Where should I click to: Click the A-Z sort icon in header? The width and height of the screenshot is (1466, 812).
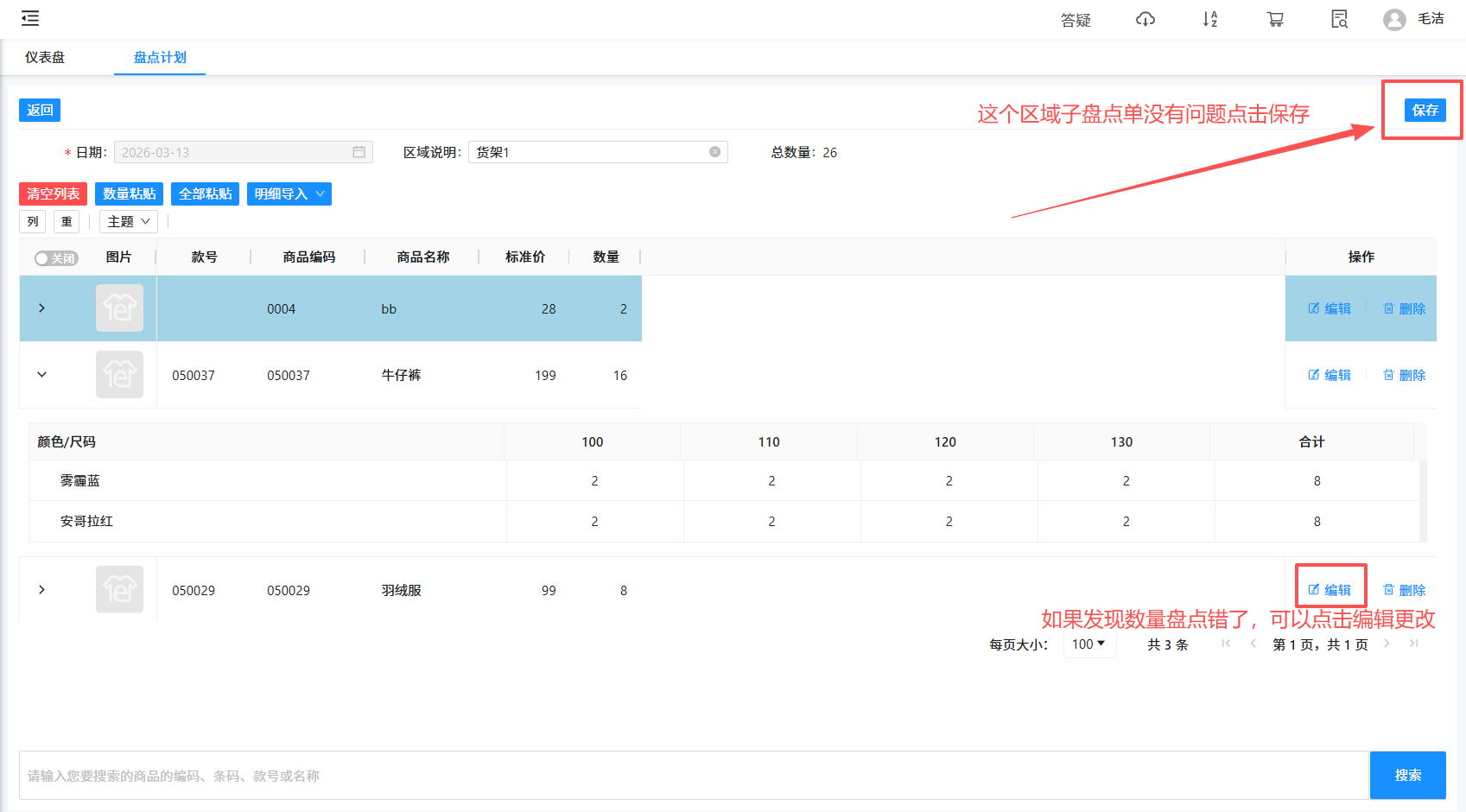tap(1209, 19)
